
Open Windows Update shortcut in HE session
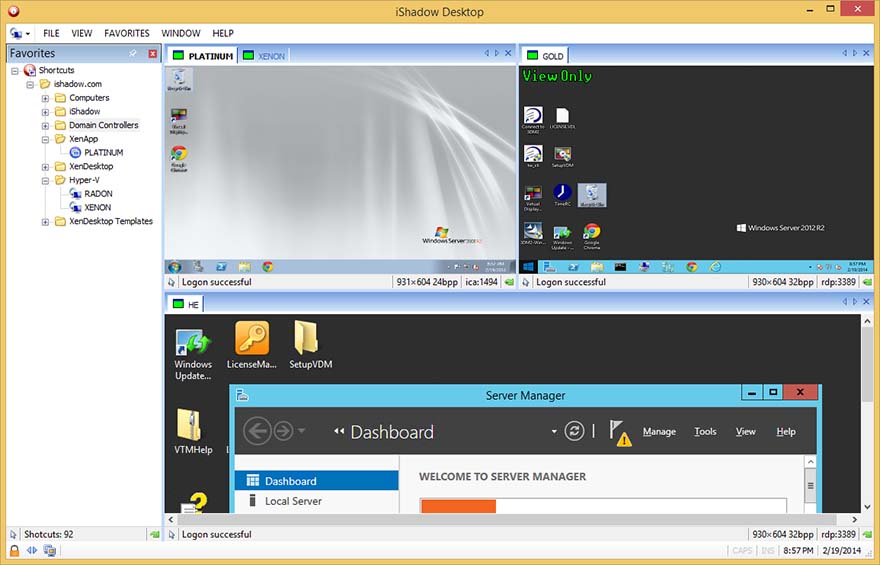[192, 354]
